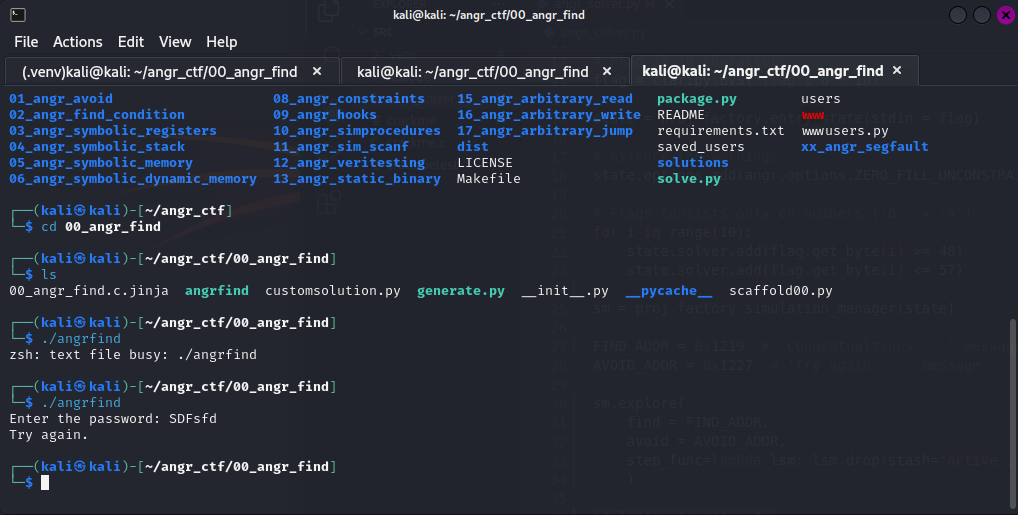Open the Edit menu

point(131,42)
